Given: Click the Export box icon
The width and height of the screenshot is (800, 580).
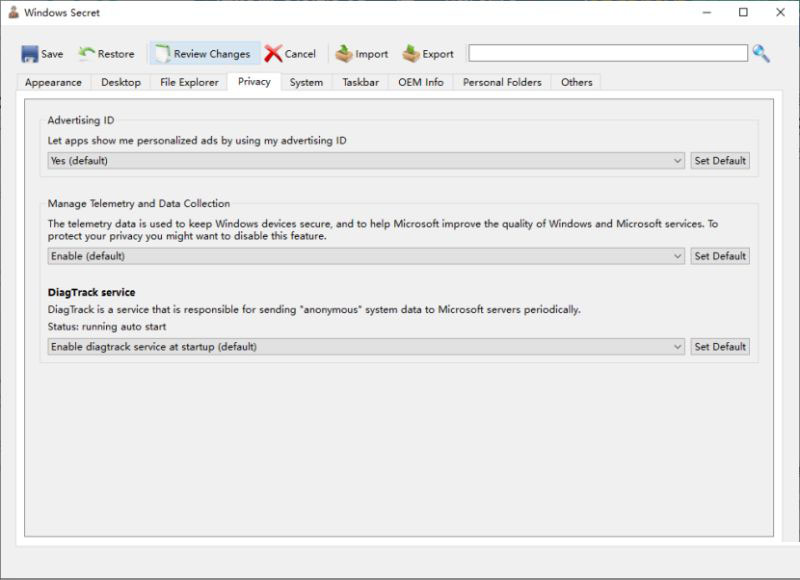Looking at the screenshot, I should point(411,54).
